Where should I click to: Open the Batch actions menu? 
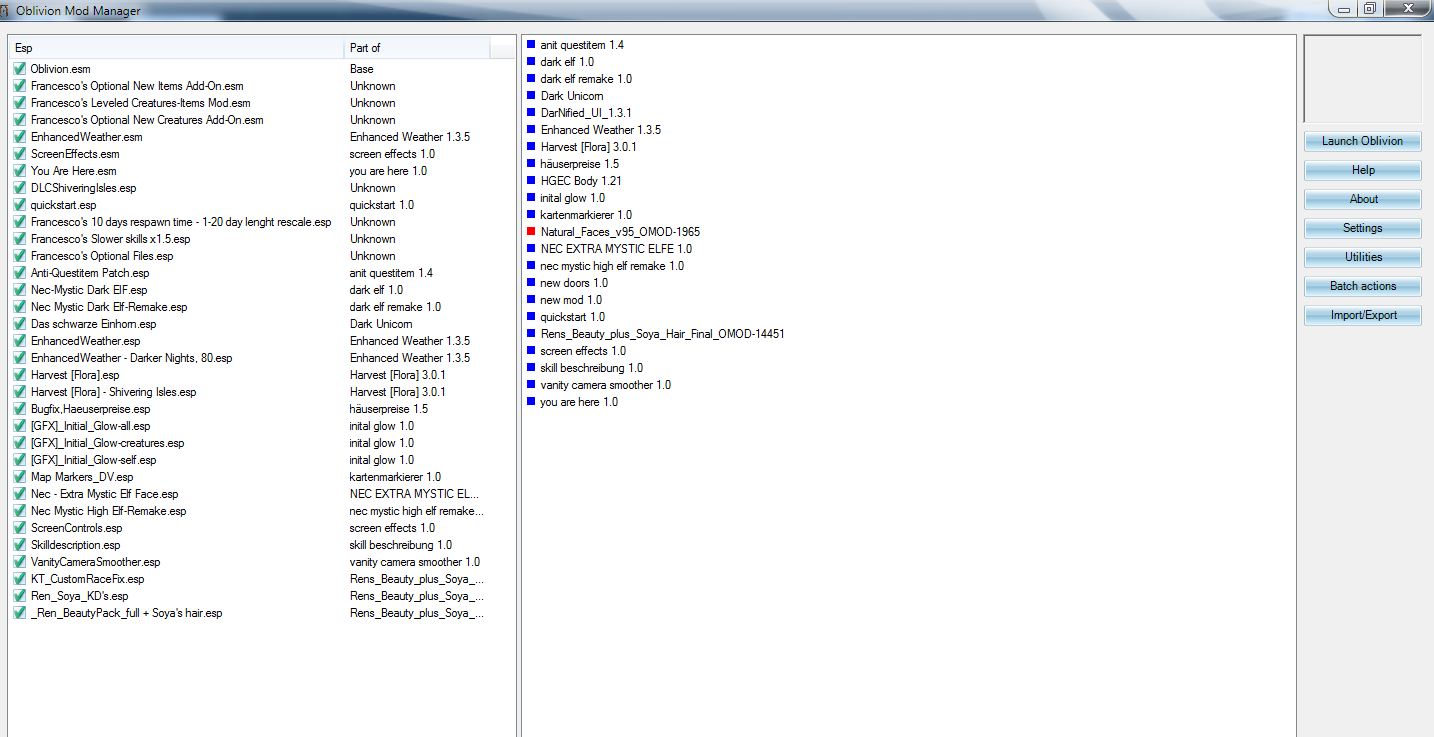pos(1362,286)
